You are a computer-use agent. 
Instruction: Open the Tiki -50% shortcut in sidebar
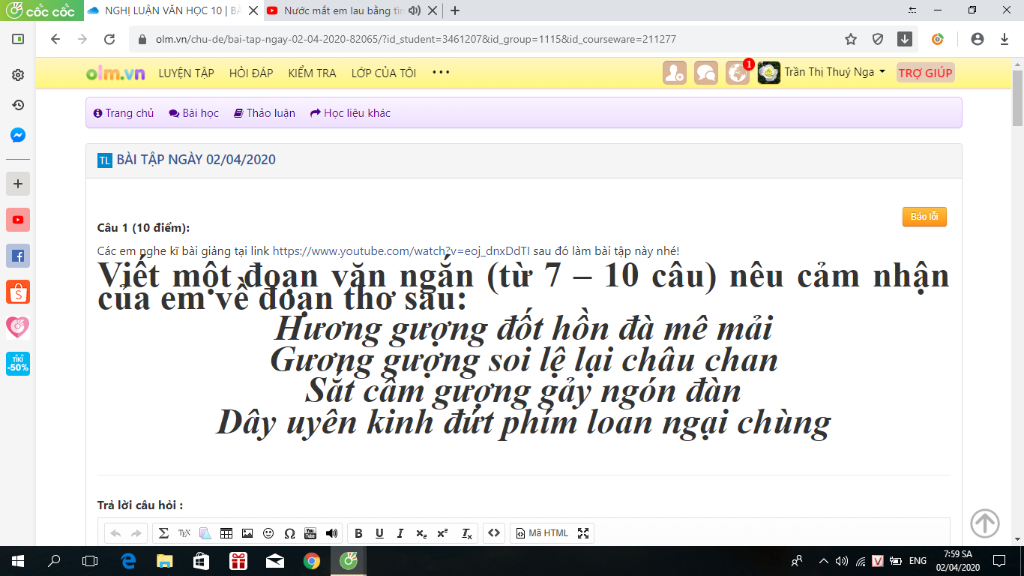(x=18, y=364)
